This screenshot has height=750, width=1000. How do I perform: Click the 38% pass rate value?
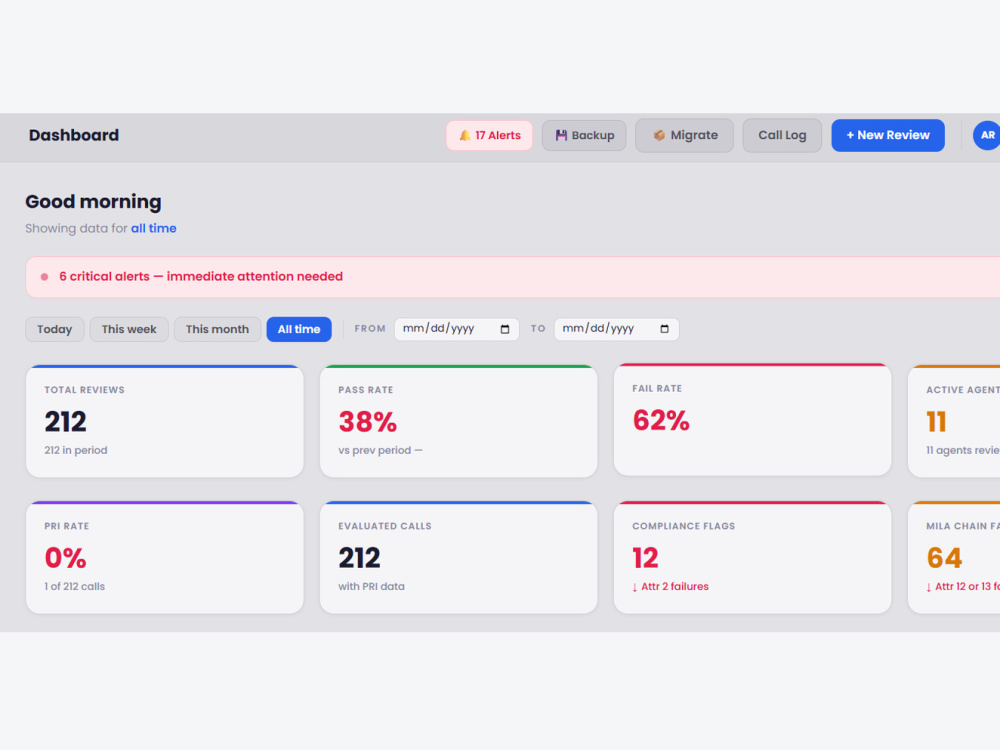pos(367,422)
